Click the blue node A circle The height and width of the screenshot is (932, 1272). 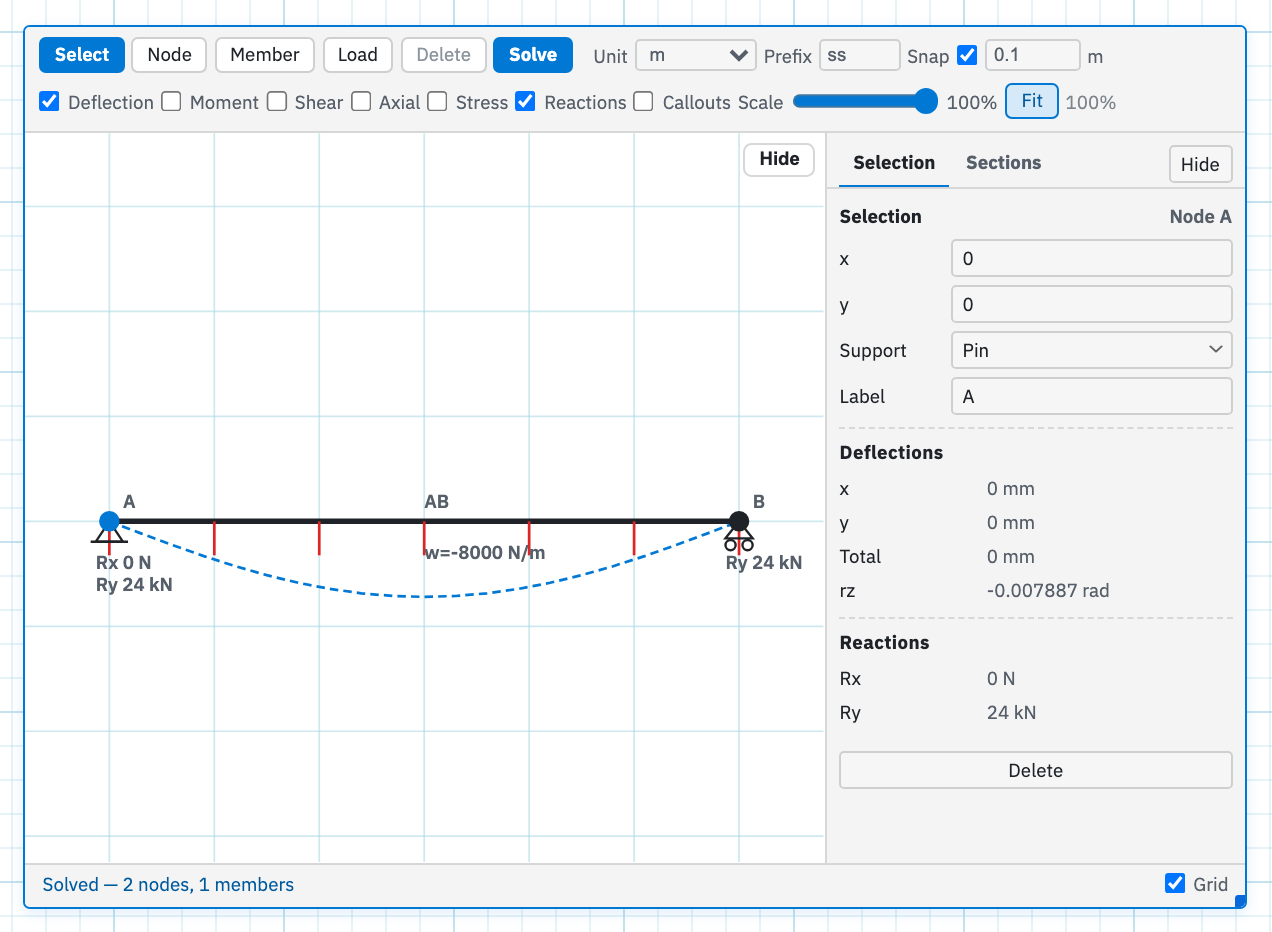(x=109, y=521)
